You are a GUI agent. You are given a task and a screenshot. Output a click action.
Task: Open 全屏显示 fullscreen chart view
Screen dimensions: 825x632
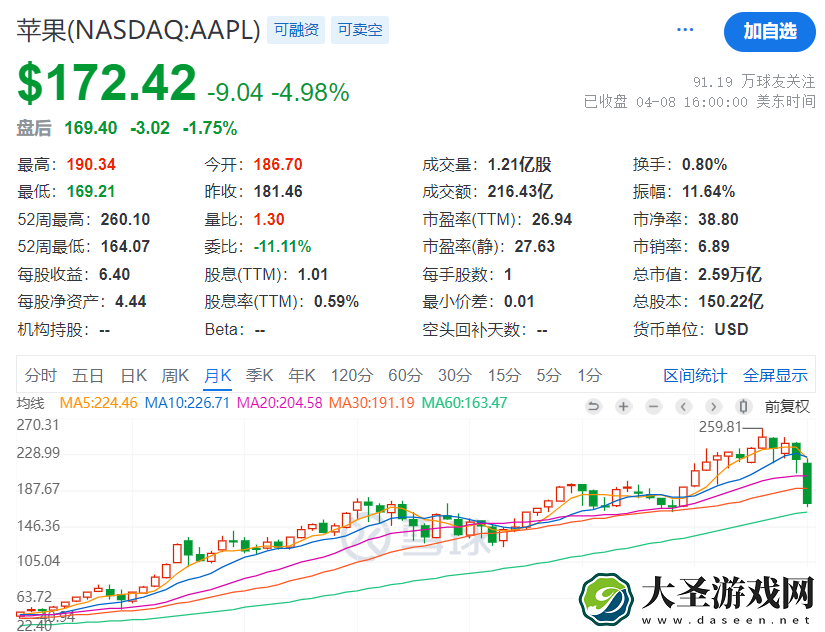pyautogui.click(x=775, y=376)
